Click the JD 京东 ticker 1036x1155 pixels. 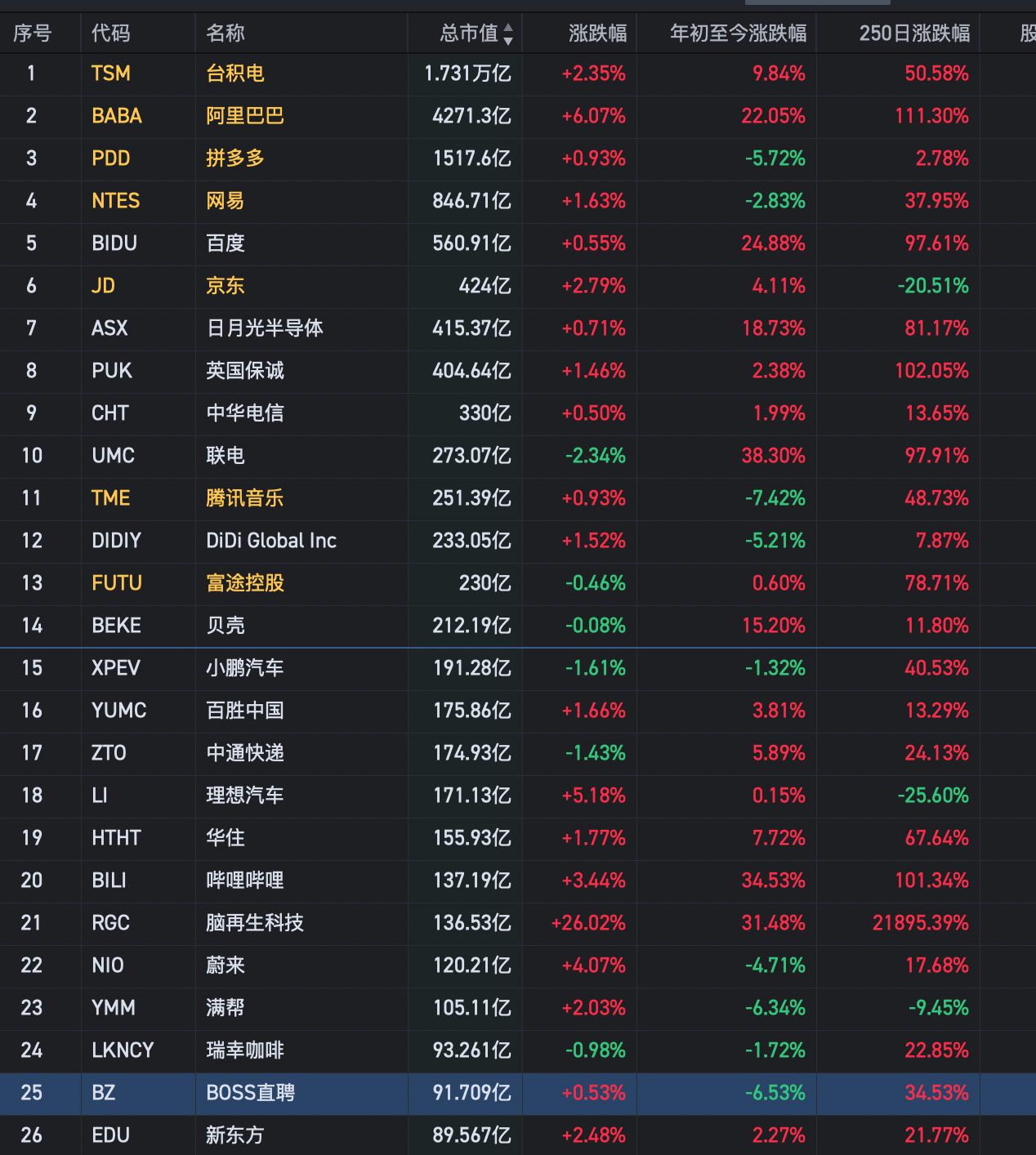102,286
